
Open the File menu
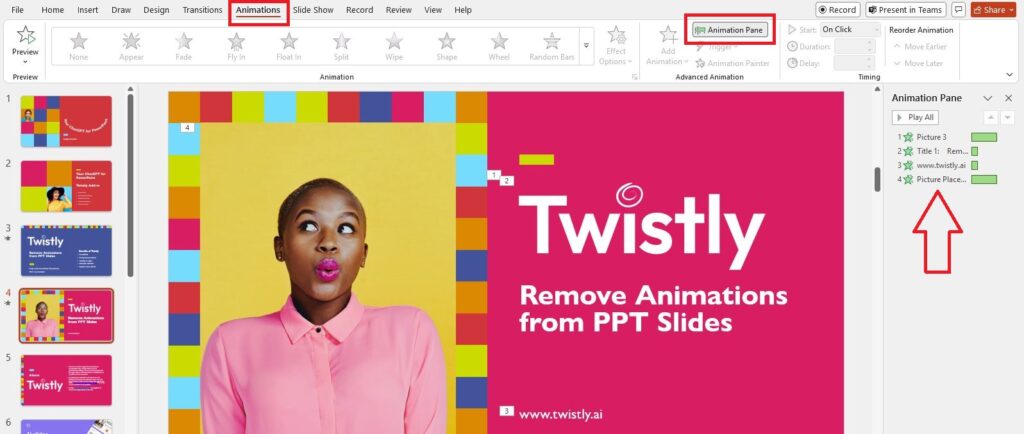click(x=18, y=10)
